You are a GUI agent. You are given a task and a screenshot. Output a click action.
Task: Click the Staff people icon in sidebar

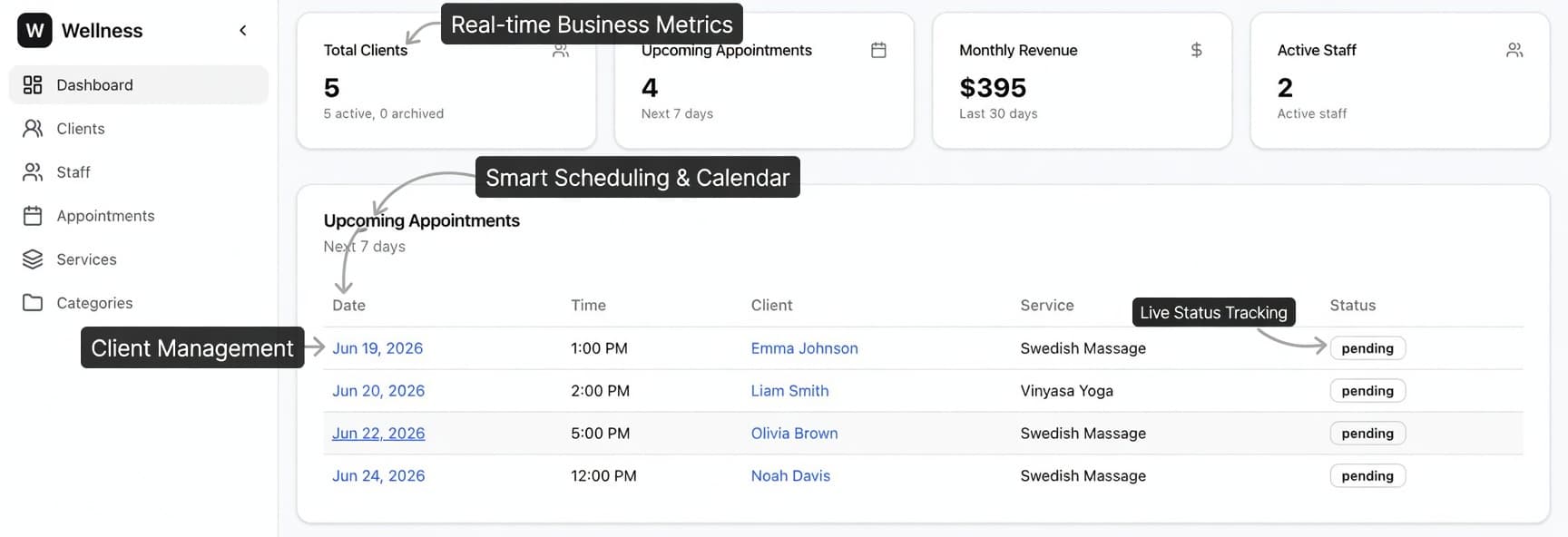point(33,171)
